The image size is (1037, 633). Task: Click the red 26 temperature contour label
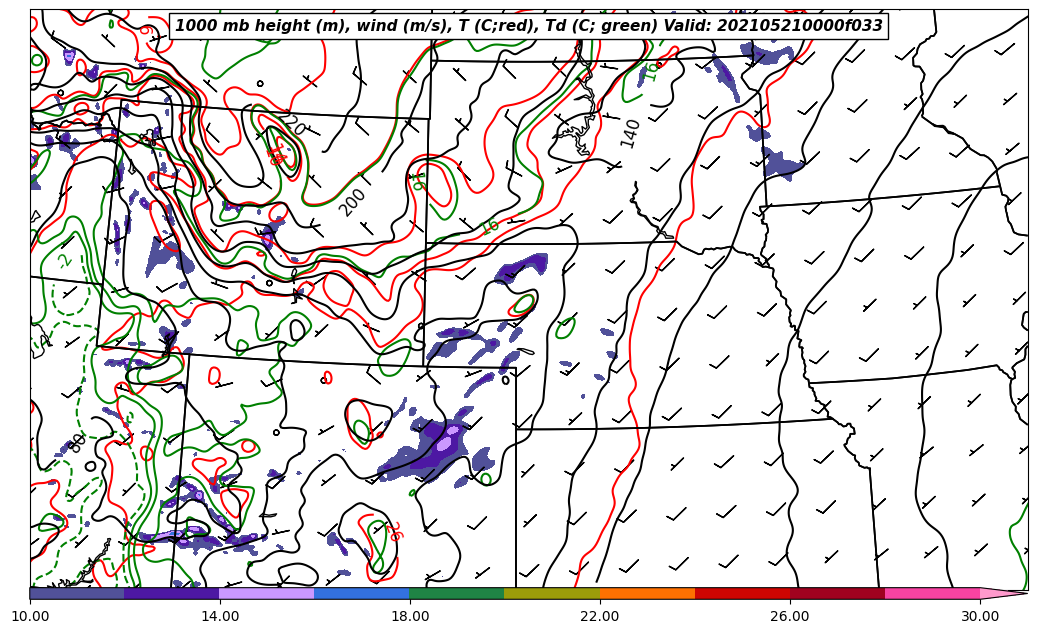pos(394,531)
